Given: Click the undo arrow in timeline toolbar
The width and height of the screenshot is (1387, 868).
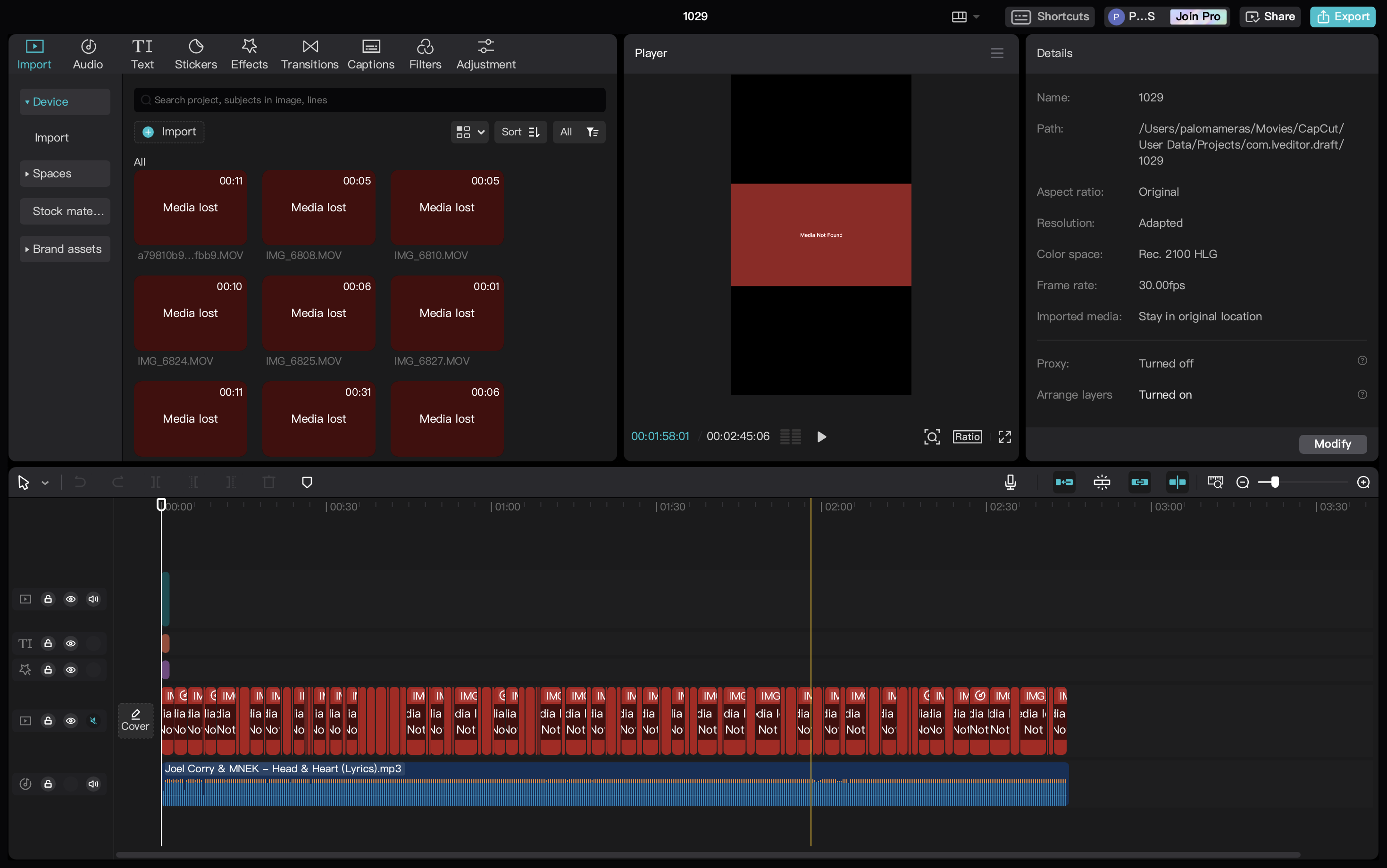Looking at the screenshot, I should [x=80, y=482].
